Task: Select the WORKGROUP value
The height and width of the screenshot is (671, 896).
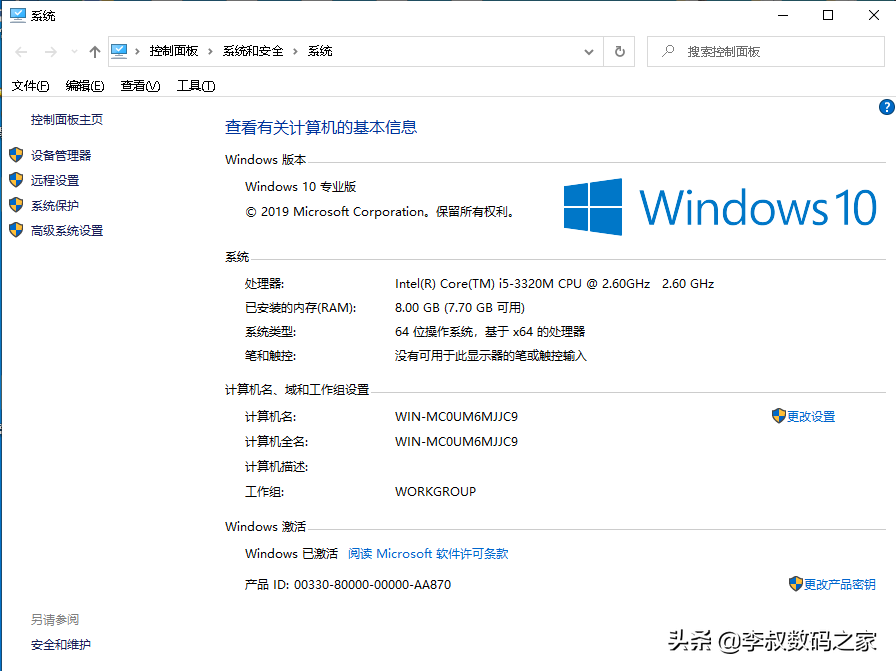Action: click(x=435, y=492)
